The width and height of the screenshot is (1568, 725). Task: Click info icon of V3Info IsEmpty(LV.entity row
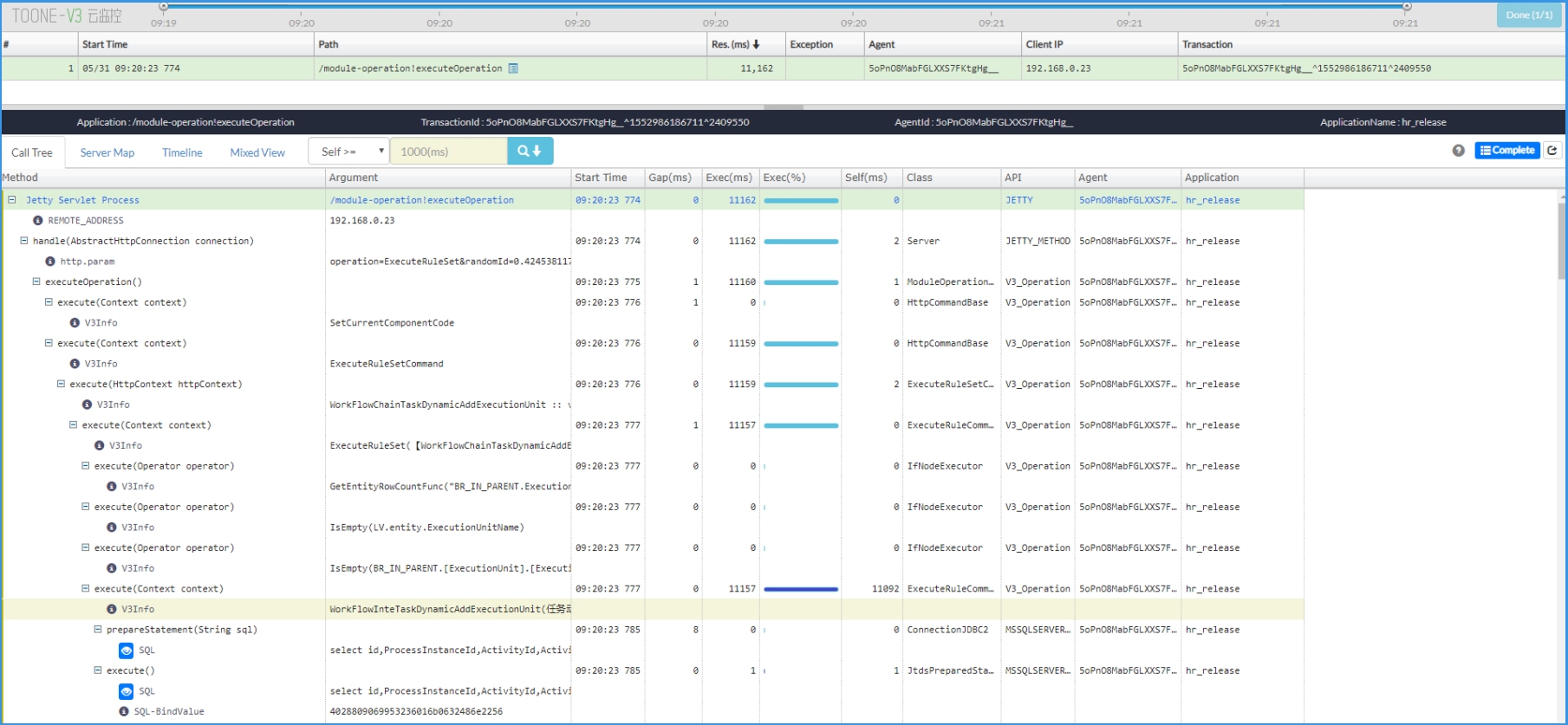111,528
